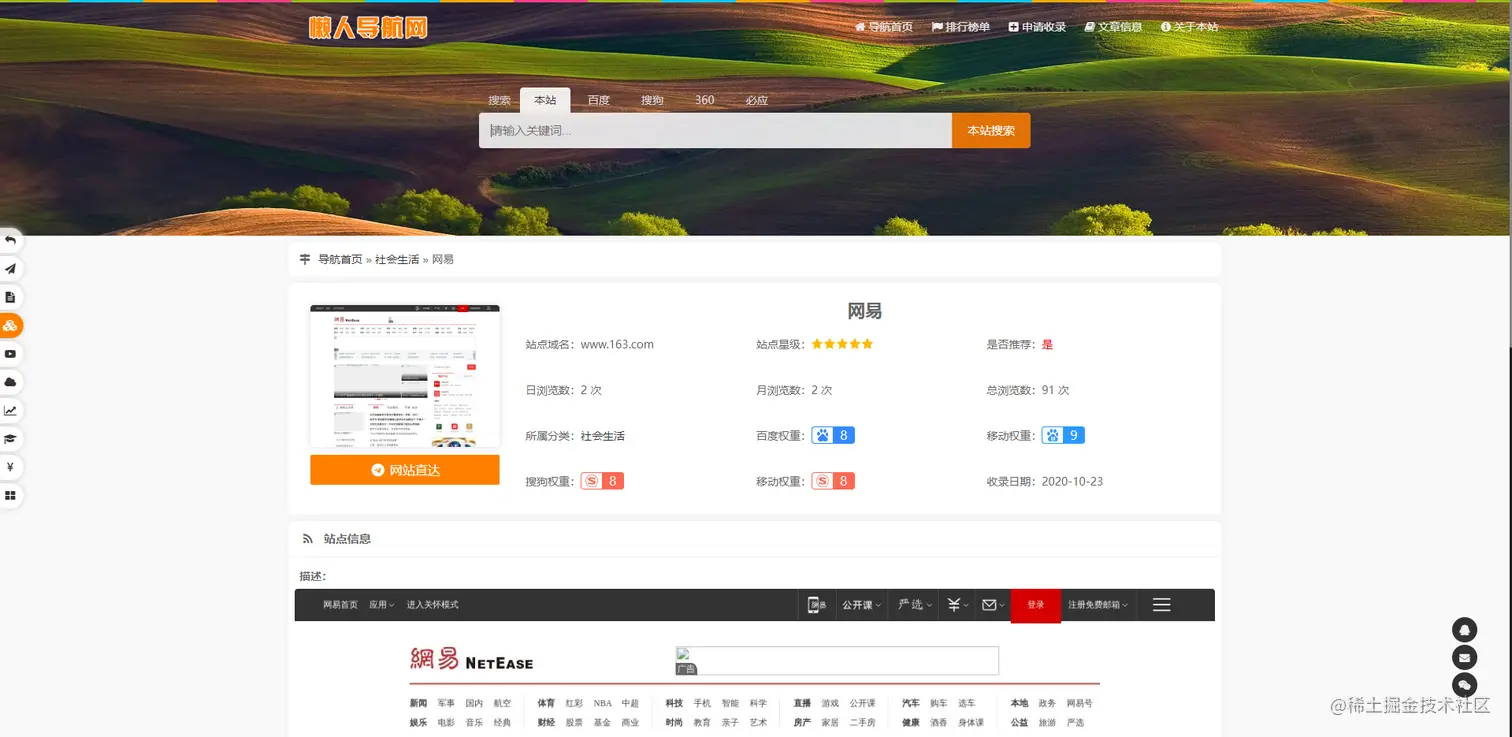Click the orange 本站搜索 button
This screenshot has height=737, width=1512.
coord(991,130)
